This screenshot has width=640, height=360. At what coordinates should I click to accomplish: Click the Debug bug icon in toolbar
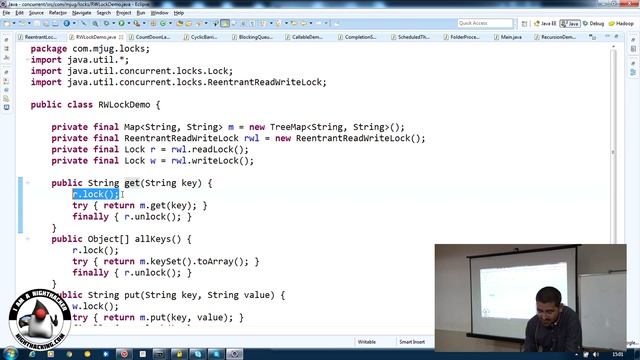(x=106, y=23)
